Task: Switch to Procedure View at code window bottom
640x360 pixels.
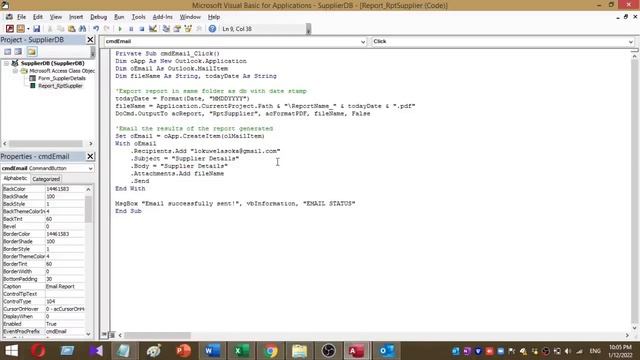Action: coord(104,335)
